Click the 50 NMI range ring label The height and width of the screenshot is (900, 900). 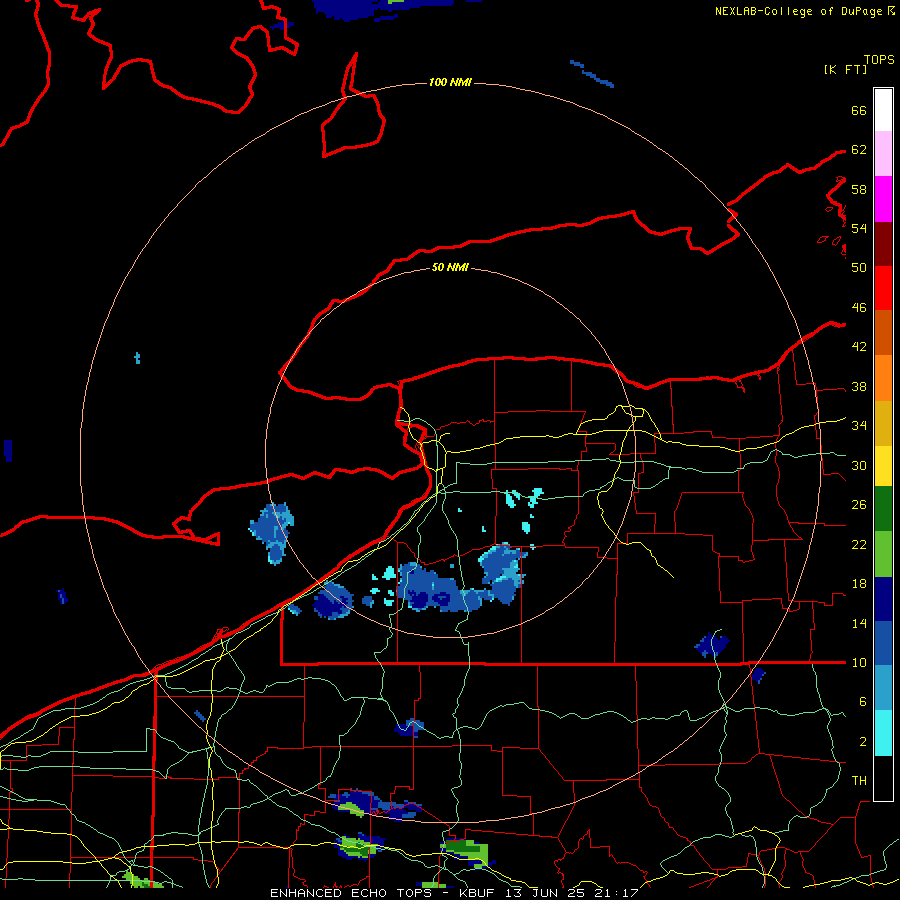point(450,267)
